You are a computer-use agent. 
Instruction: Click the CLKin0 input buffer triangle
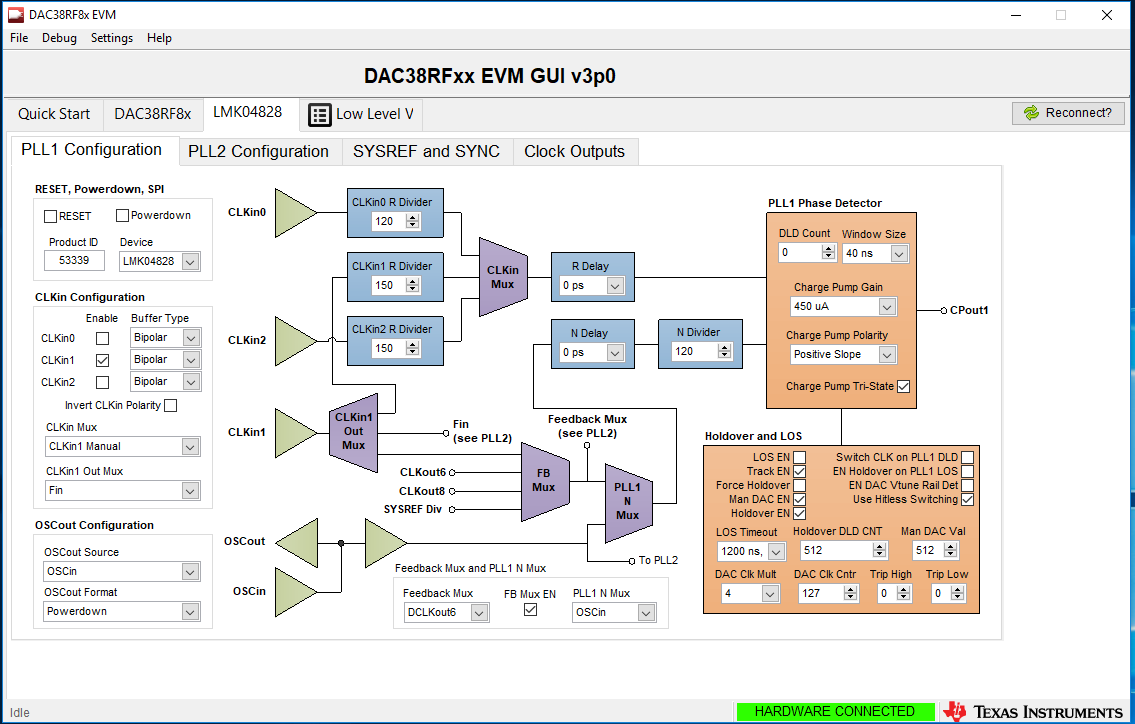click(x=296, y=213)
